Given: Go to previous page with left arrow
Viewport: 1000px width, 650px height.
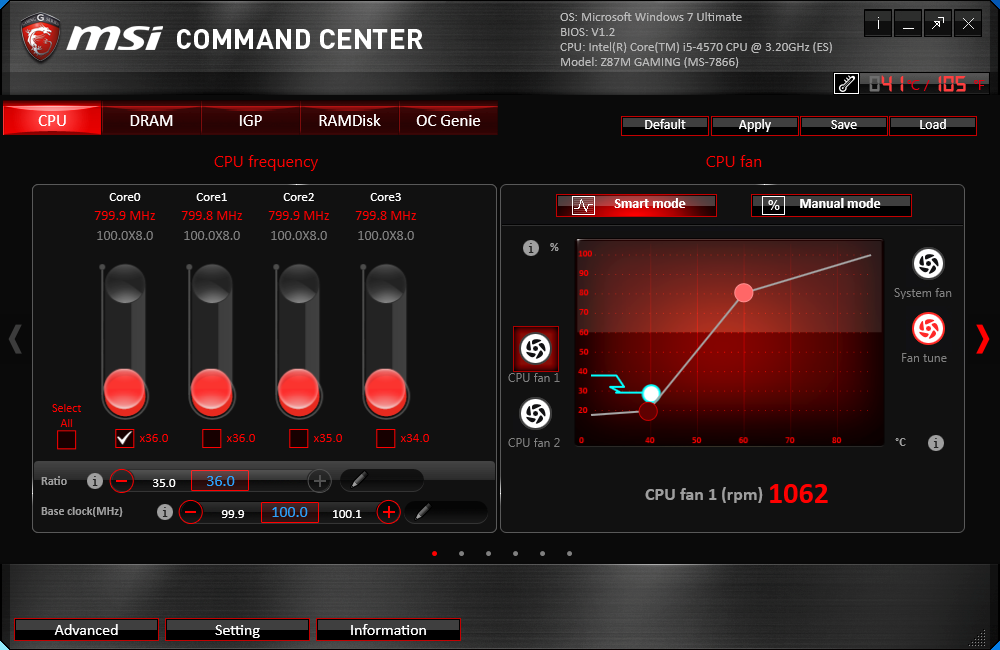Looking at the screenshot, I should (x=15, y=339).
